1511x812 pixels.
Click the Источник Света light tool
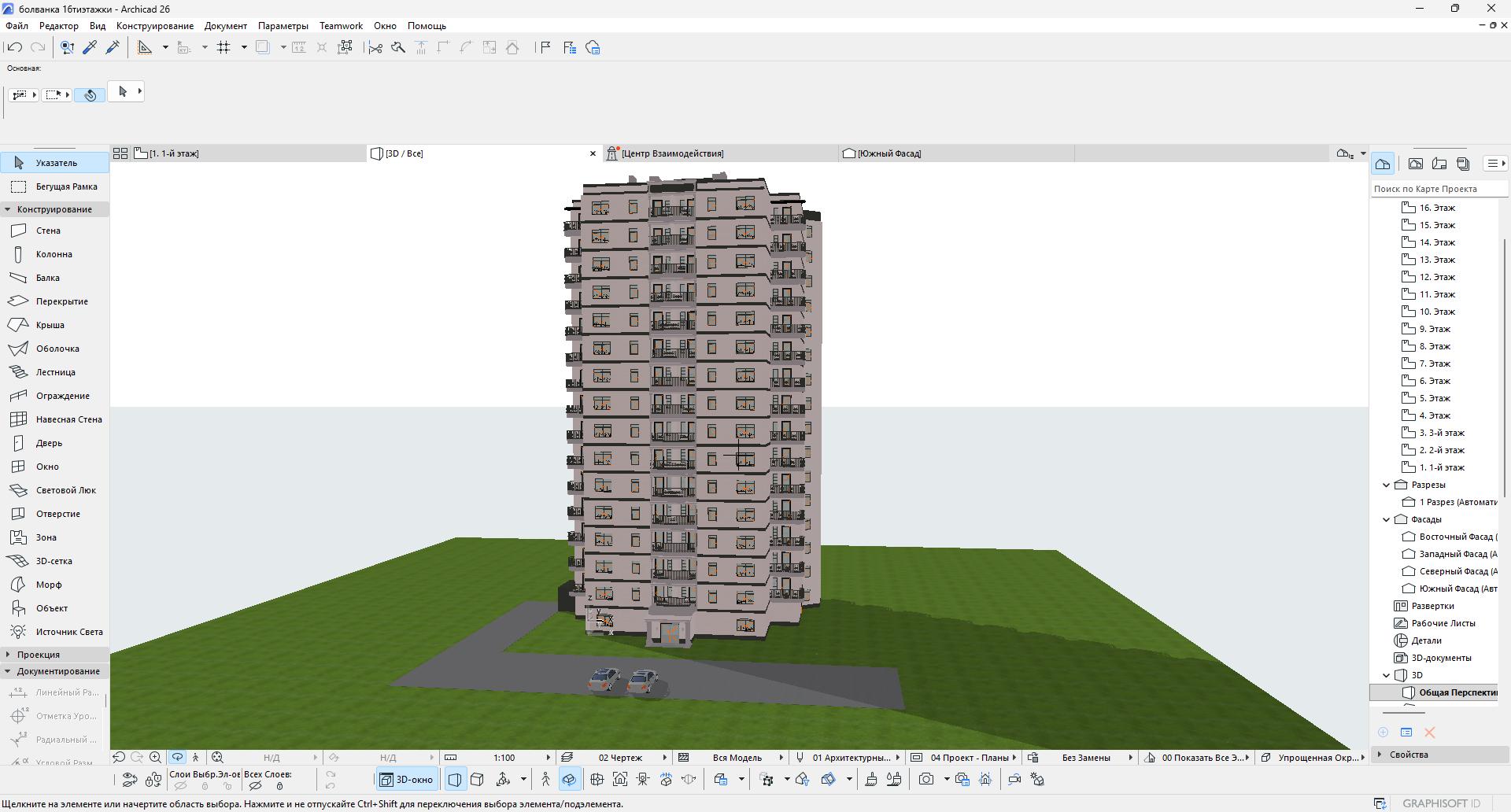point(68,632)
